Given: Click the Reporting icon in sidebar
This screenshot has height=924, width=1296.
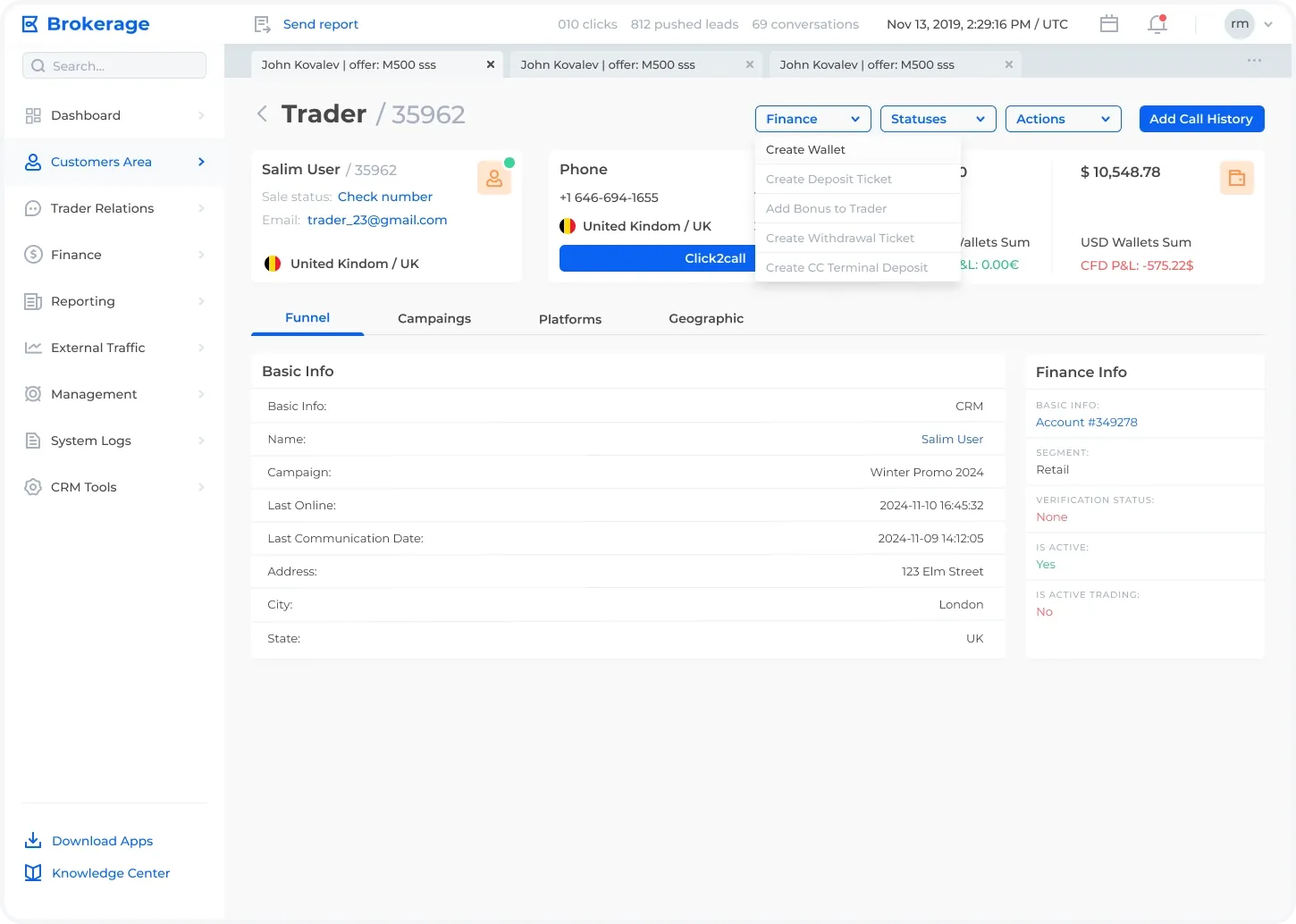Looking at the screenshot, I should tap(33, 301).
